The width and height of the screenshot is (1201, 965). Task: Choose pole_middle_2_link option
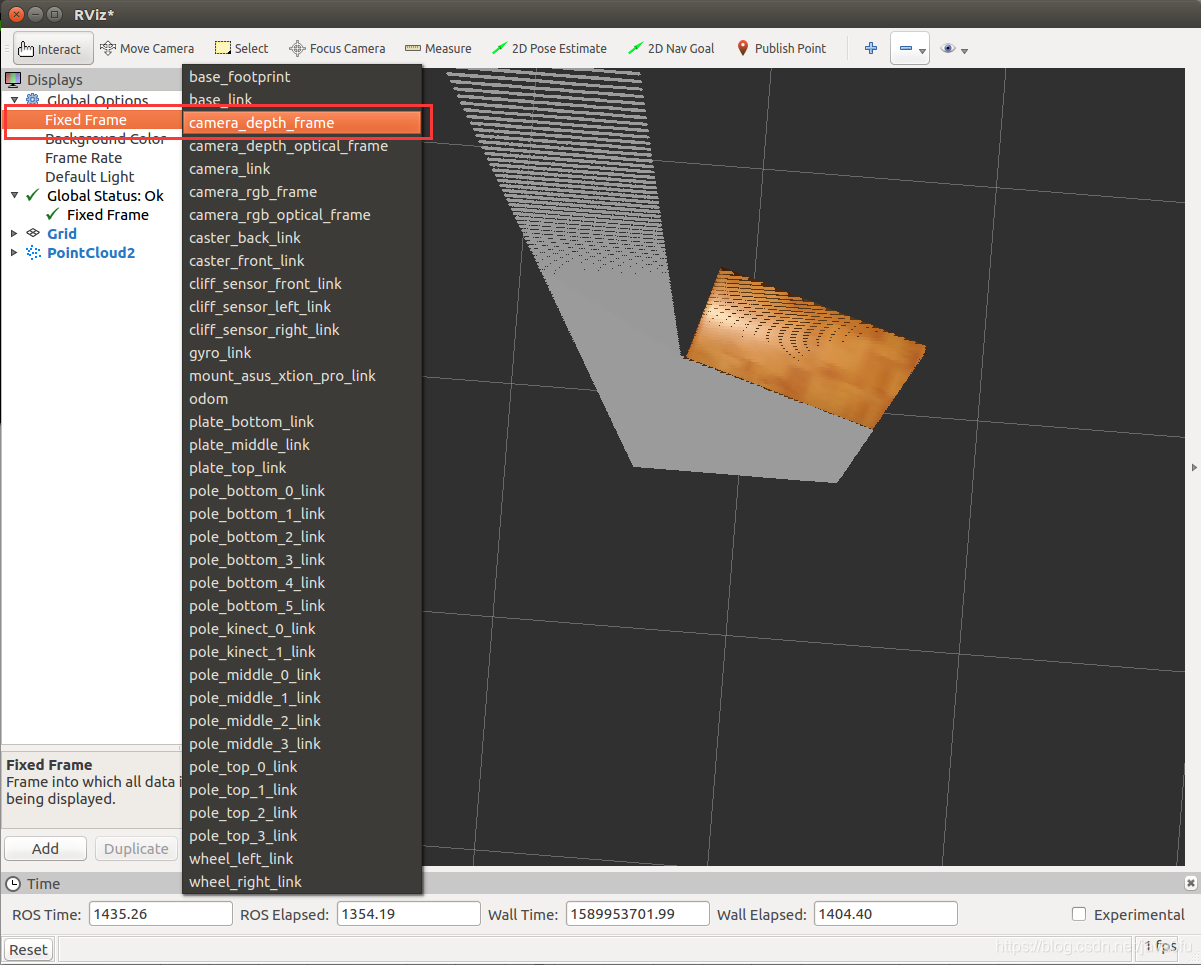pos(302,720)
